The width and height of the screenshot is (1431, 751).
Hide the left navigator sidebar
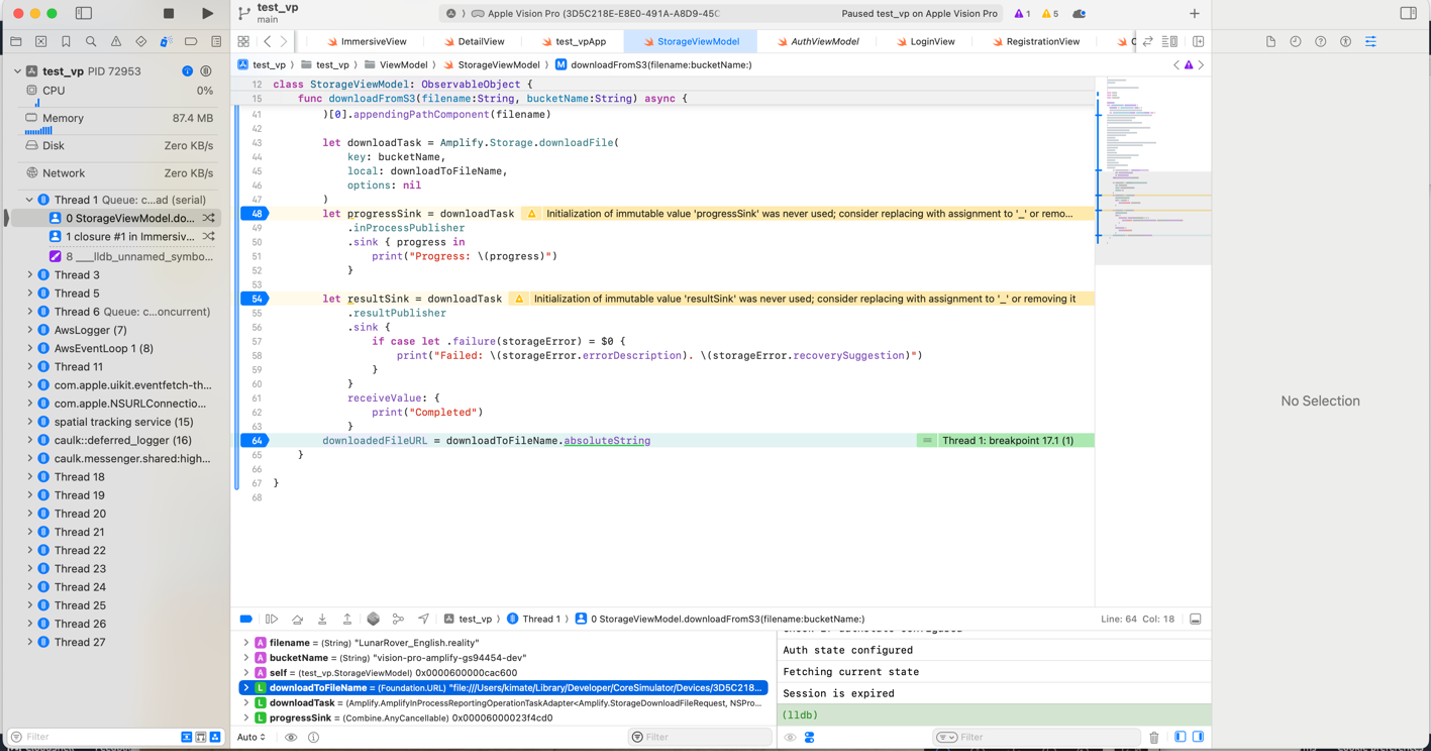[x=84, y=14]
